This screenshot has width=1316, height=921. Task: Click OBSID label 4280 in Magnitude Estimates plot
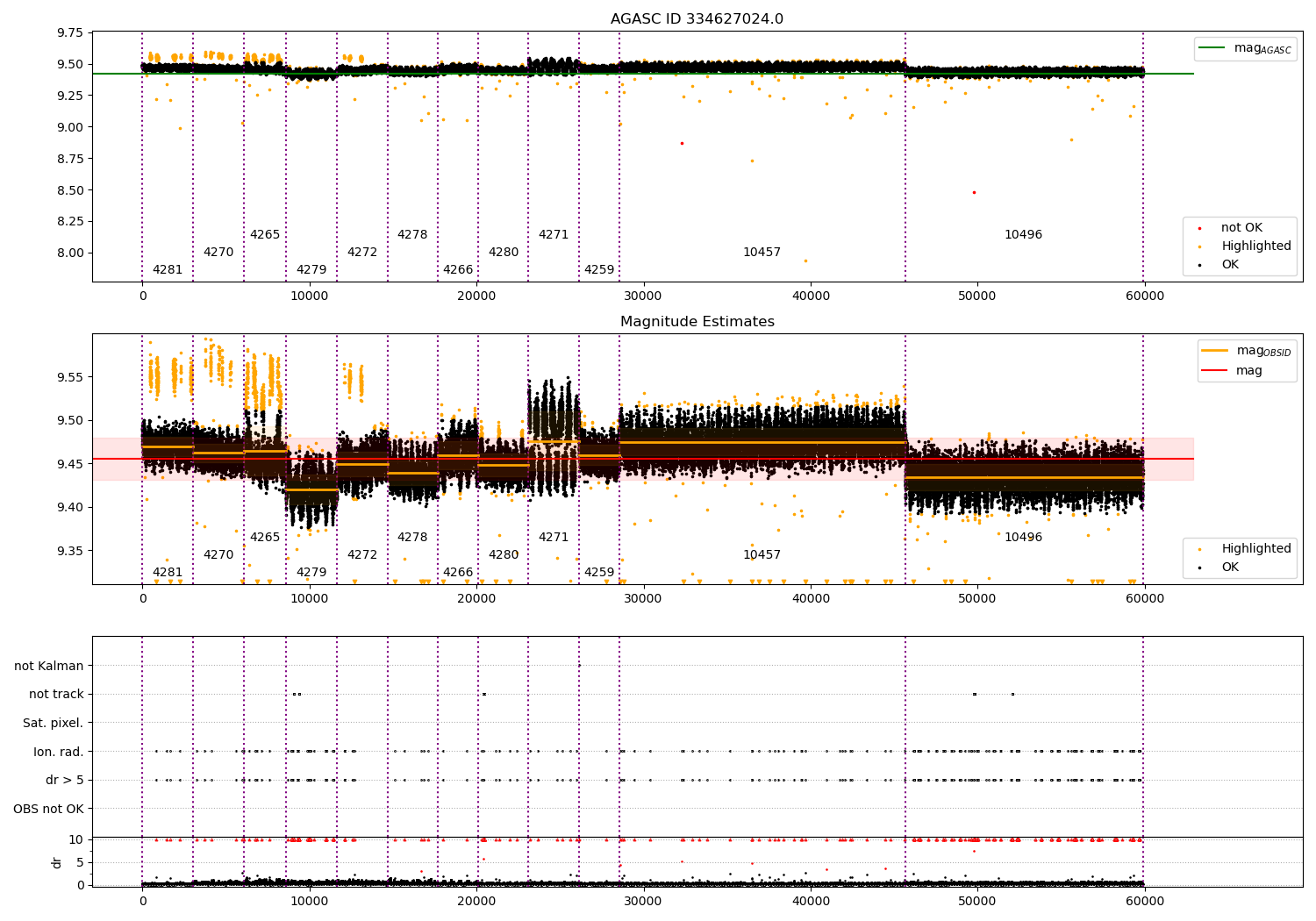pyautogui.click(x=504, y=555)
